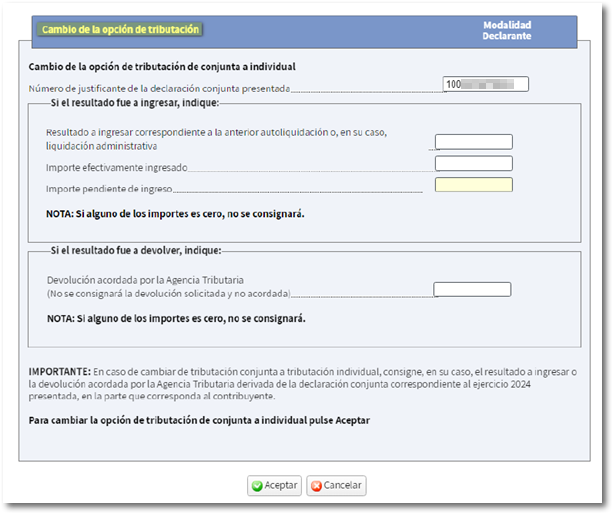This screenshot has height=514, width=613.
Task: Select the 'Si el resultado fue a ingresar' legend
Action: pos(134,103)
